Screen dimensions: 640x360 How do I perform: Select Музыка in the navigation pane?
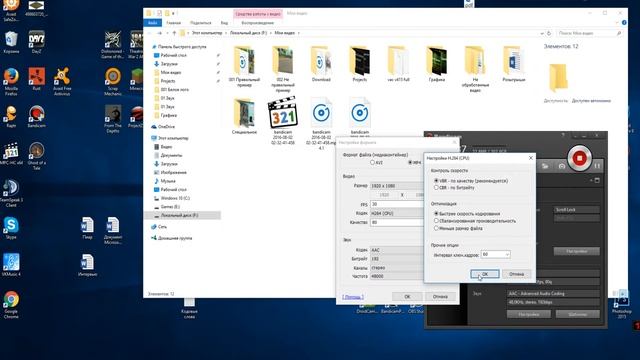(x=168, y=181)
